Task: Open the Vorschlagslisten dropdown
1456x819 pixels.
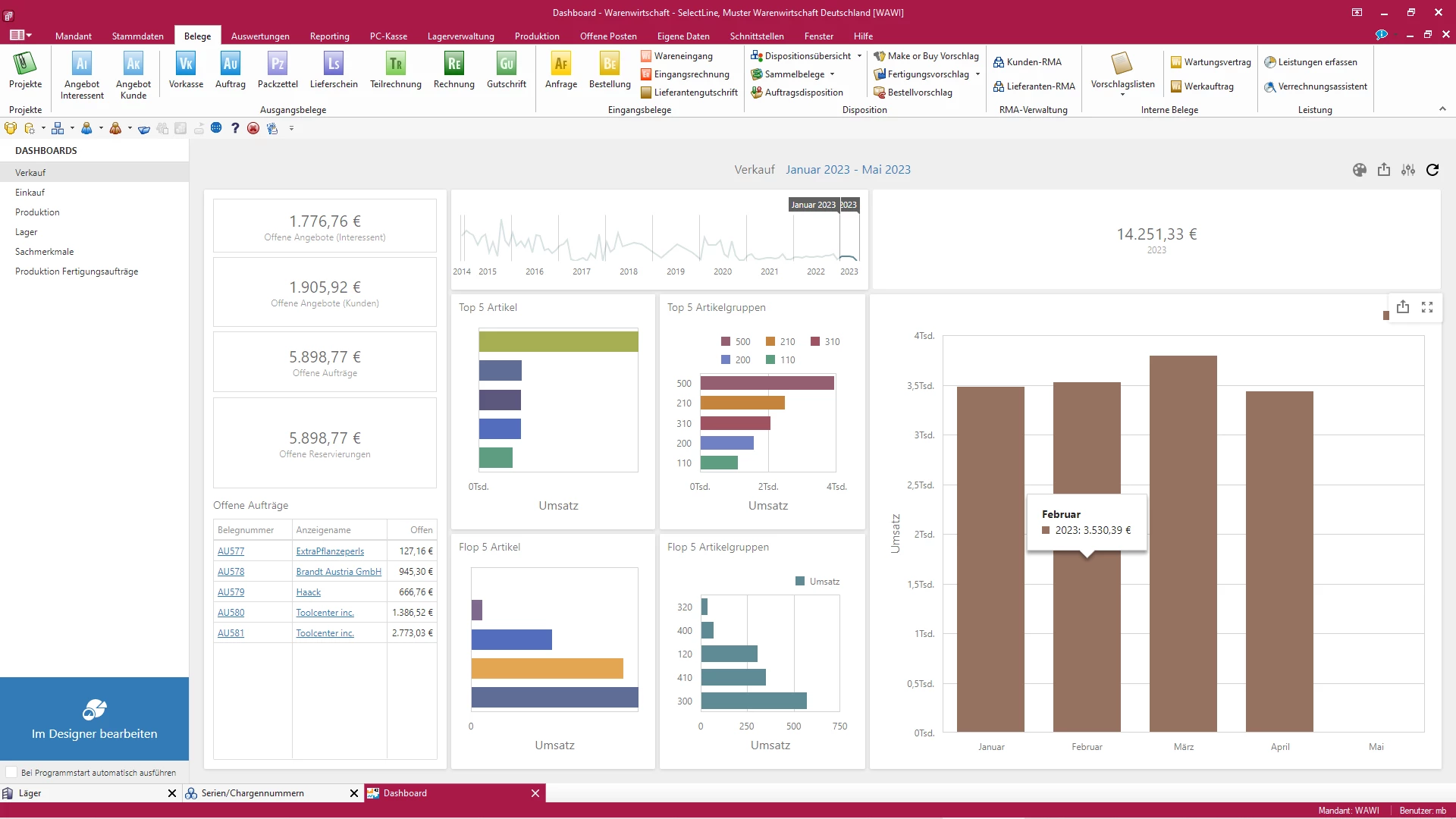Action: click(x=1122, y=74)
